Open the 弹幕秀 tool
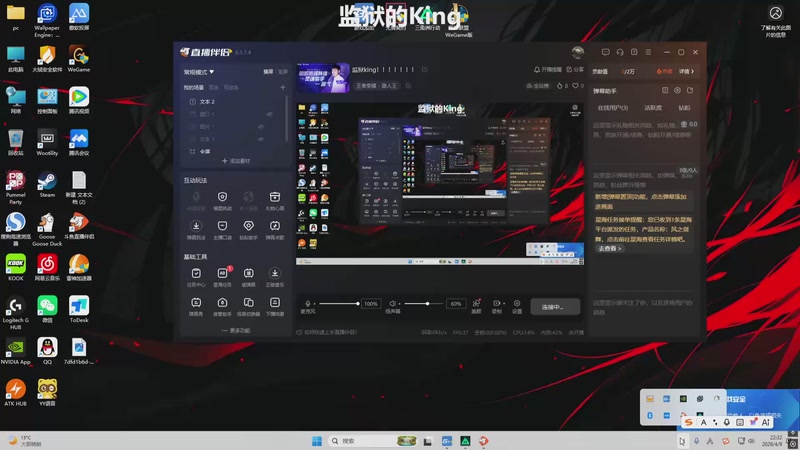Screen dimensions: 800x450 (x=196, y=306)
